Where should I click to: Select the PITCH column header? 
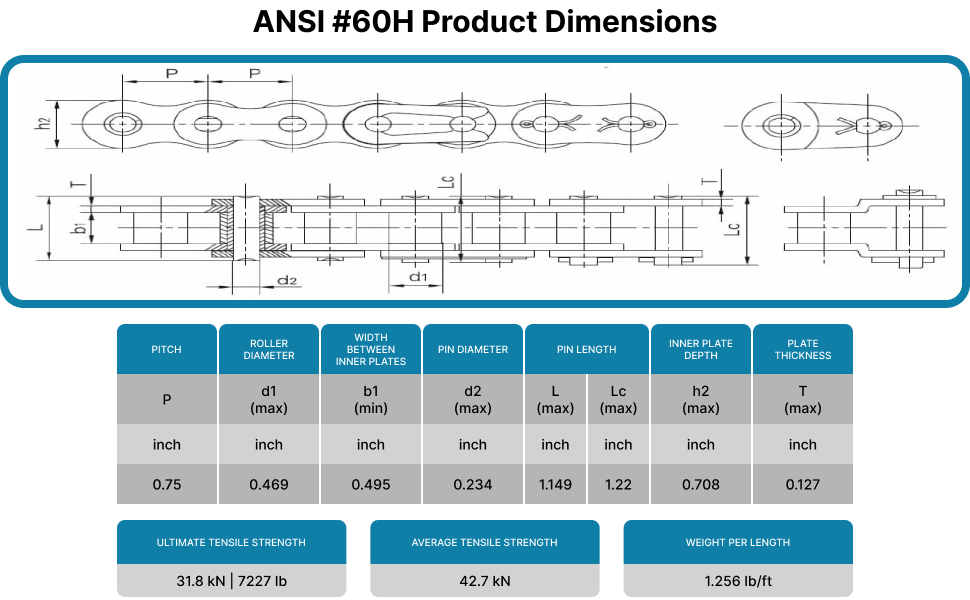166,348
